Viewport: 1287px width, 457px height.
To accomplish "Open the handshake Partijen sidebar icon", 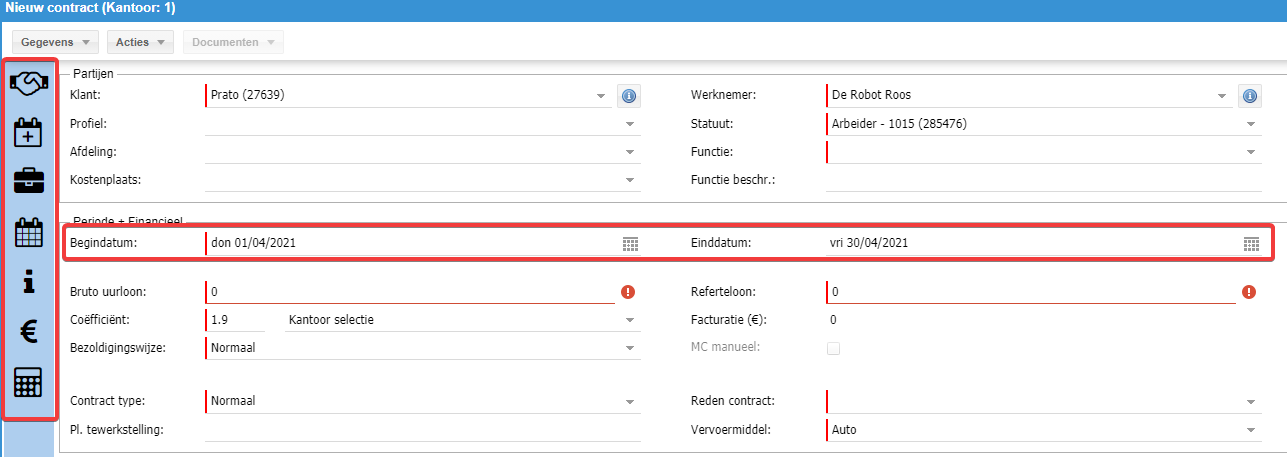I will click(30, 83).
